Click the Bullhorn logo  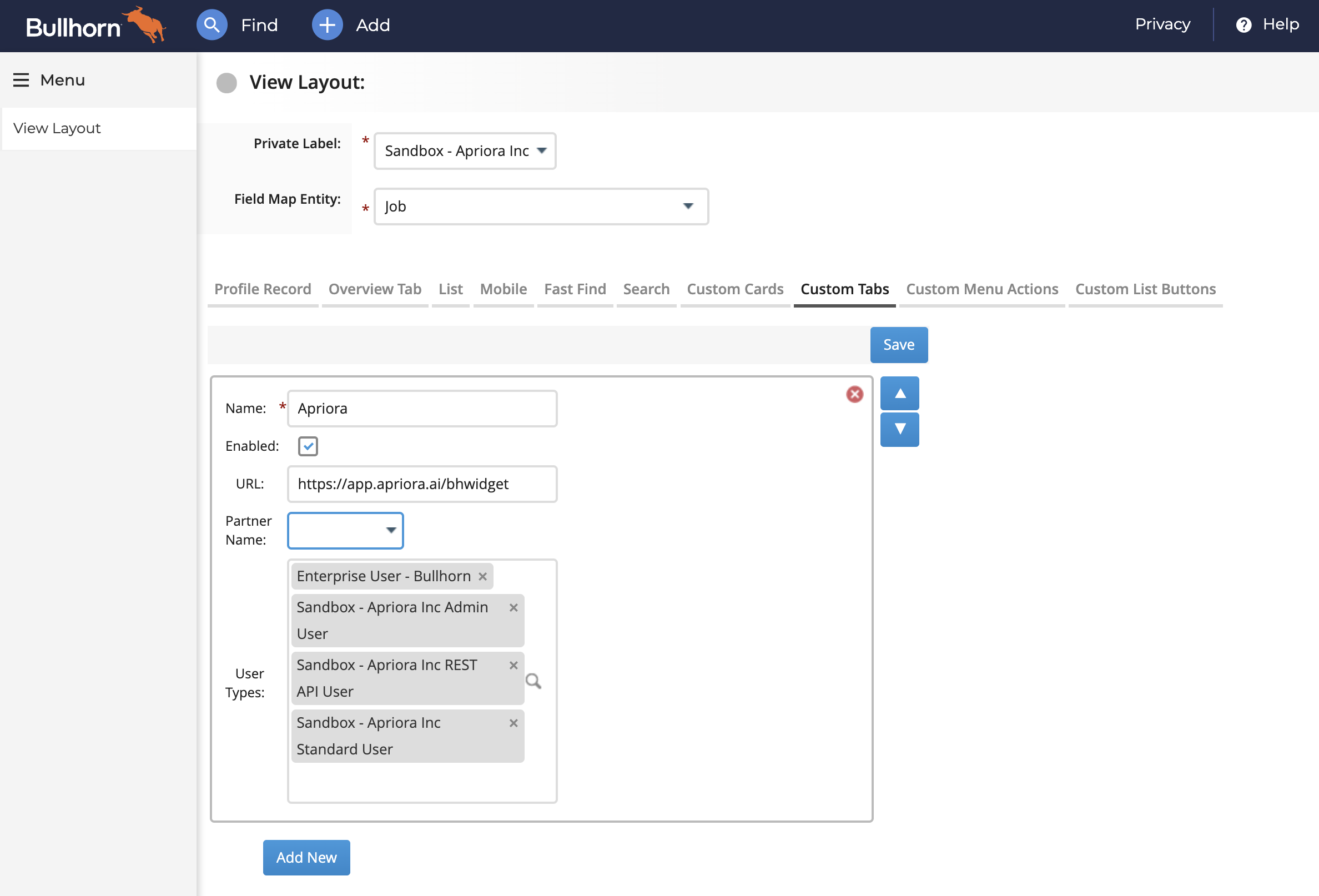(x=95, y=25)
